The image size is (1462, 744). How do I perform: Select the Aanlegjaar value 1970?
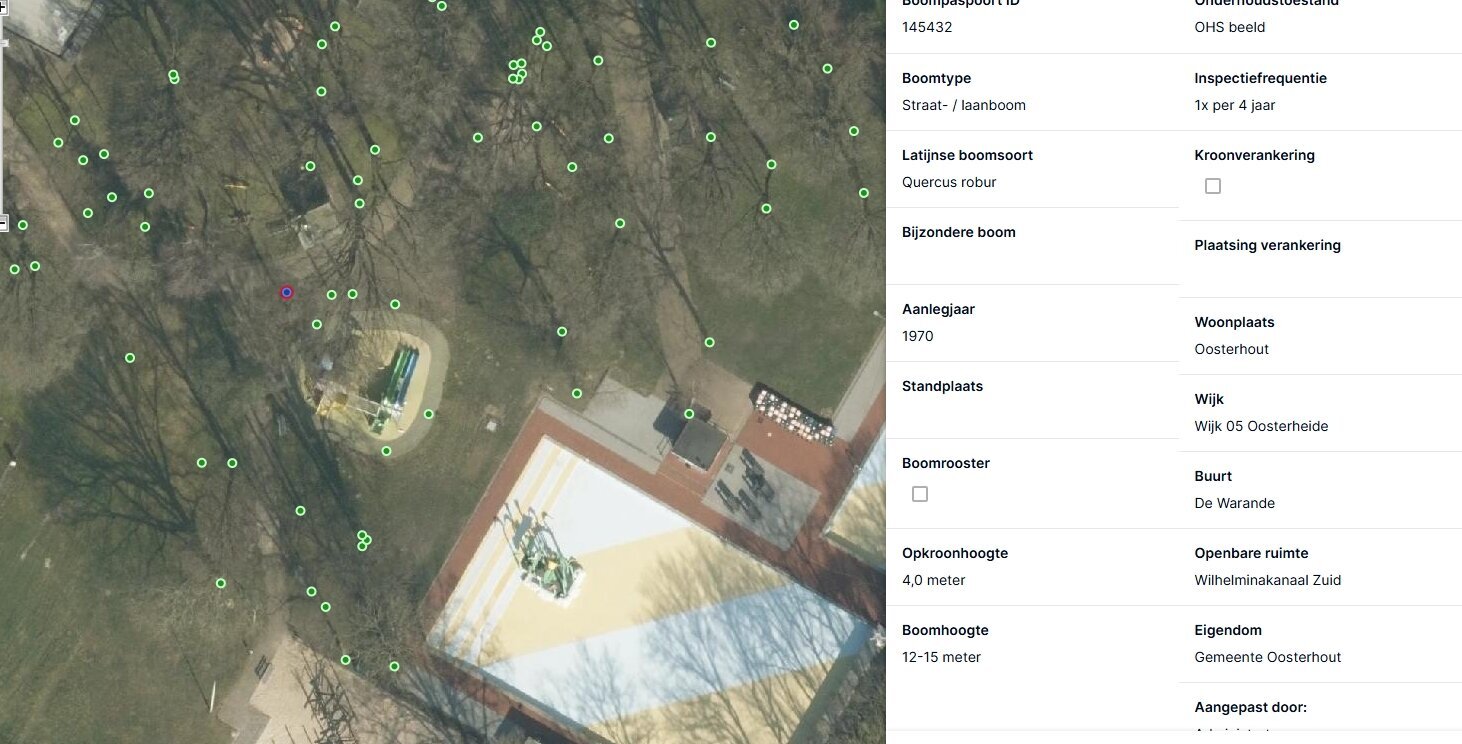918,336
